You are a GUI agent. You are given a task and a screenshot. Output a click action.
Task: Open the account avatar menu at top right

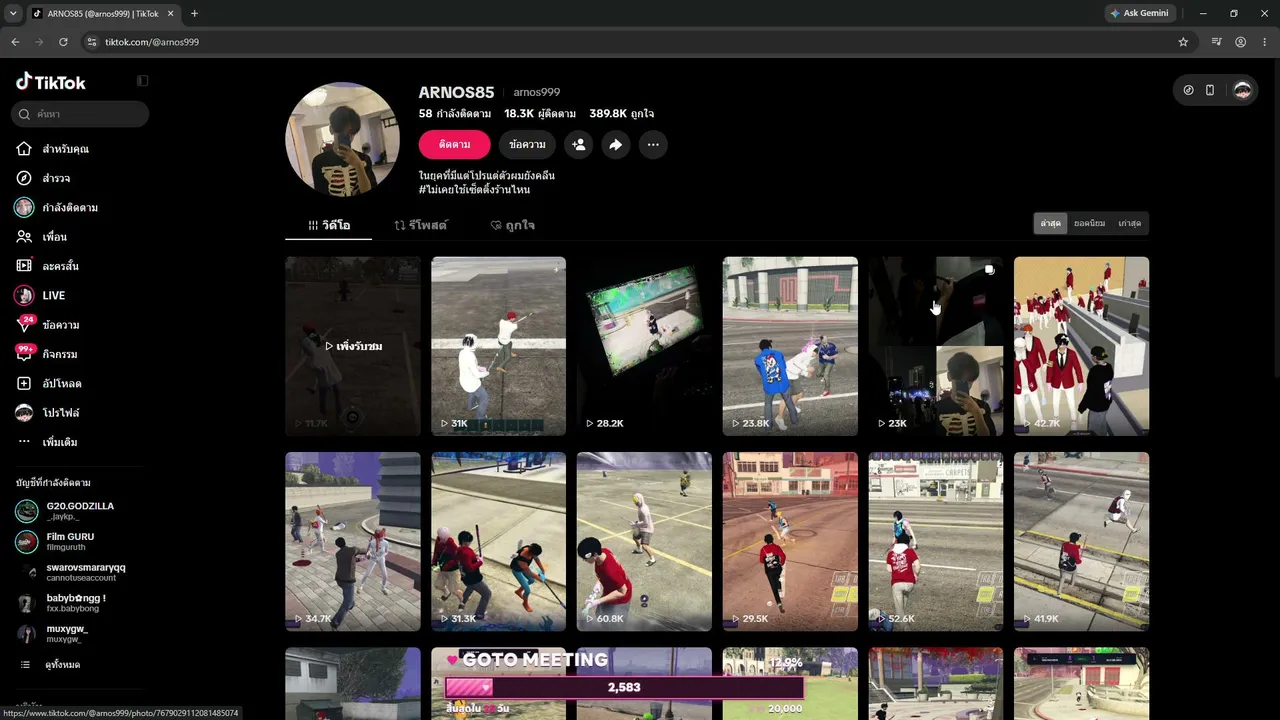tap(1242, 90)
